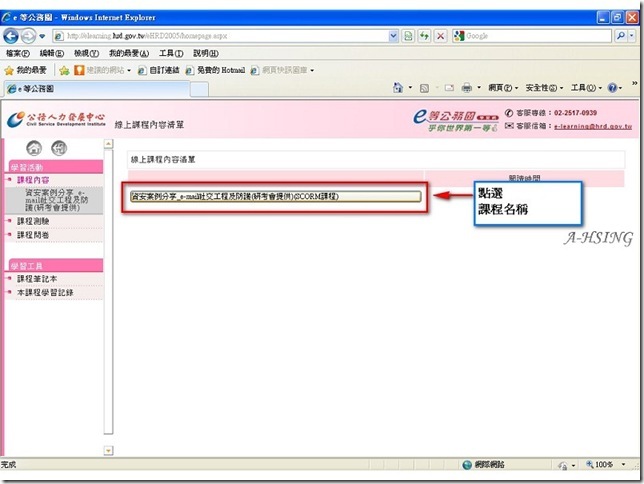Click the read mail envelope icon
This screenshot has height=484, width=644.
[x=449, y=88]
